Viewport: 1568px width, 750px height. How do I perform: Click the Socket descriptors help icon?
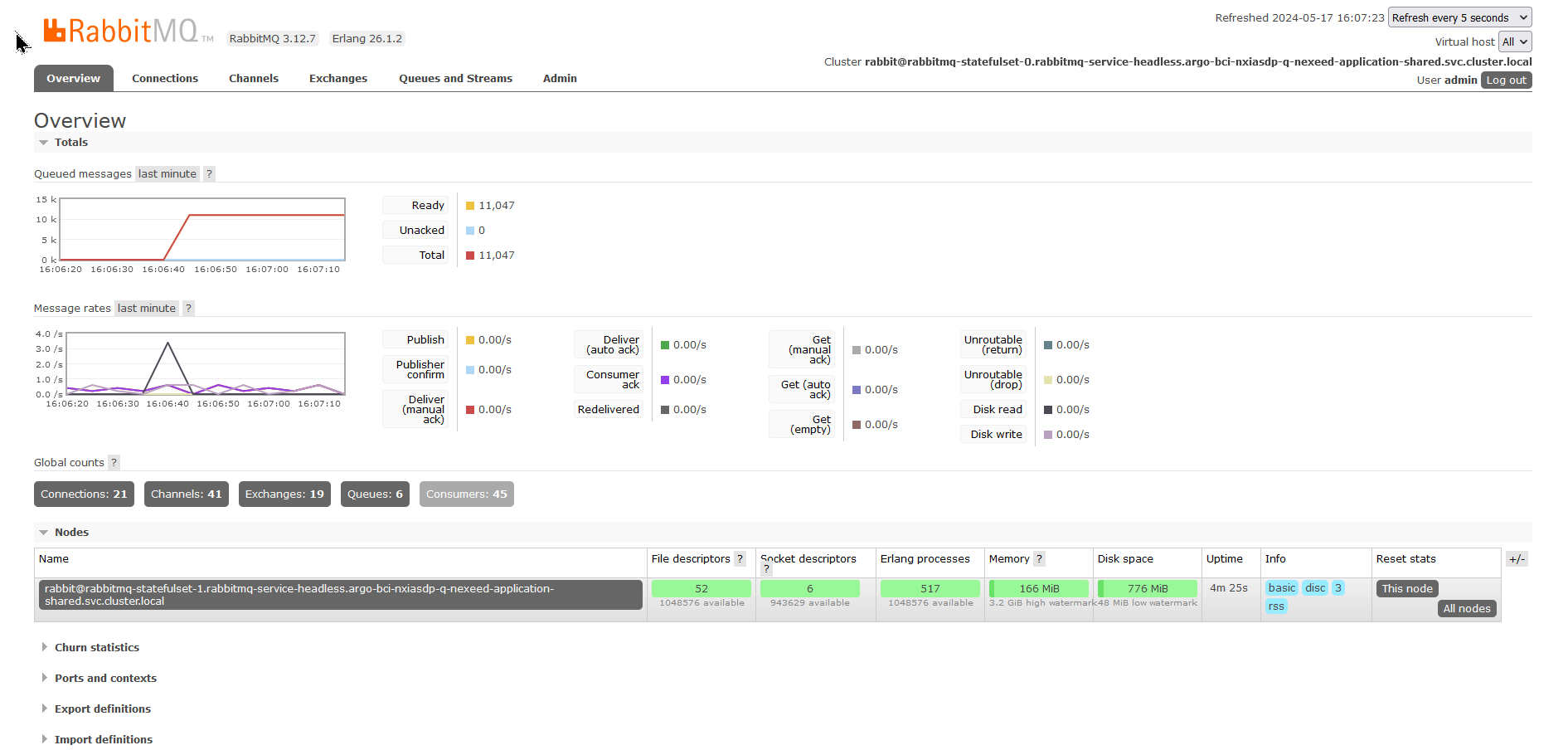766,569
